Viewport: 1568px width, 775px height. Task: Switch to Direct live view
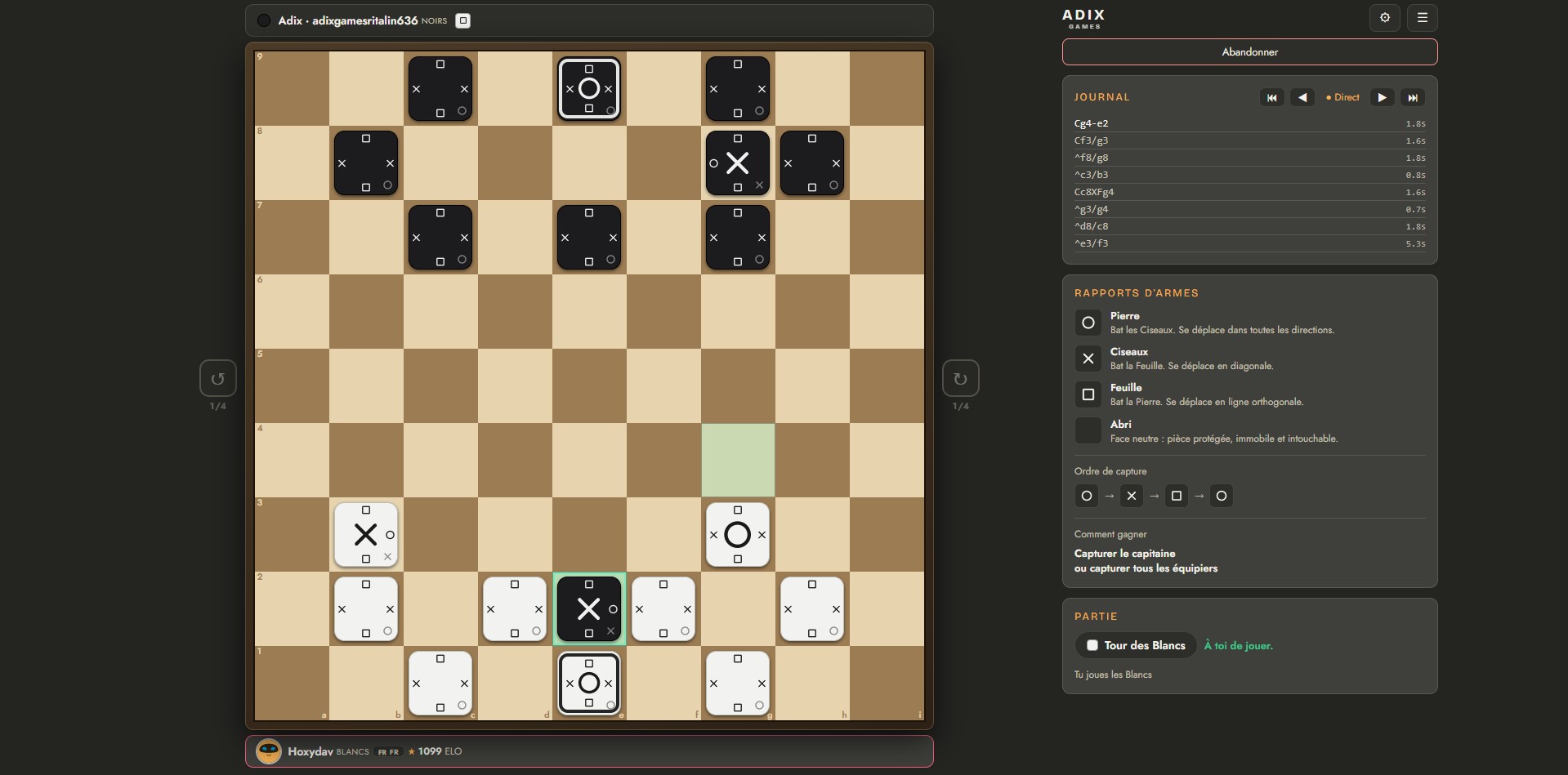coord(1342,97)
